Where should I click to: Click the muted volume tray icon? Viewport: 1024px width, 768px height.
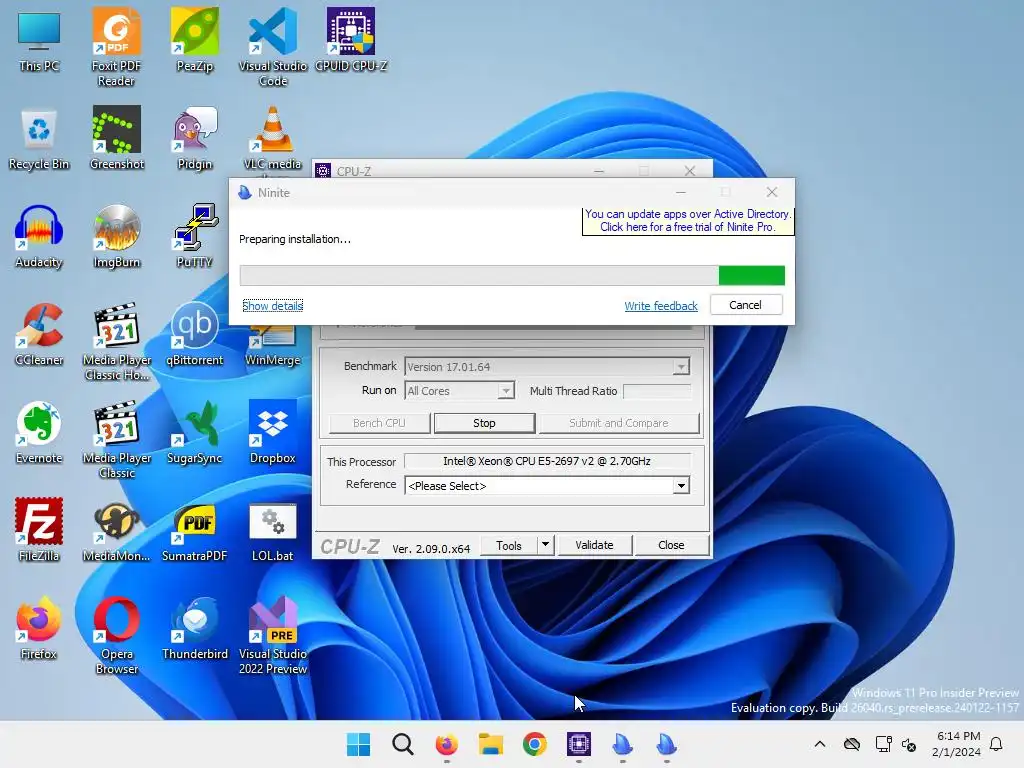click(909, 744)
